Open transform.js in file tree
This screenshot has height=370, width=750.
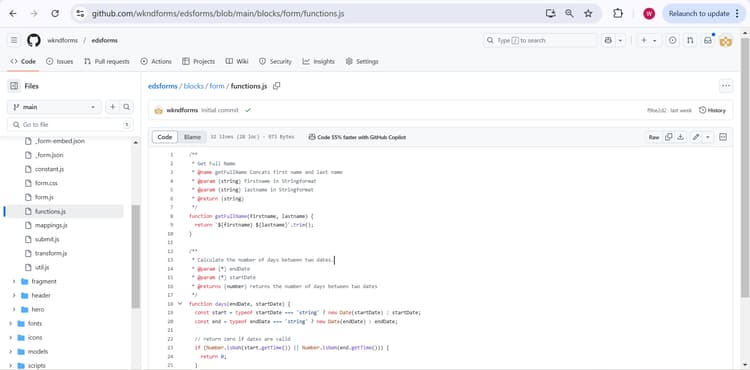(x=51, y=253)
